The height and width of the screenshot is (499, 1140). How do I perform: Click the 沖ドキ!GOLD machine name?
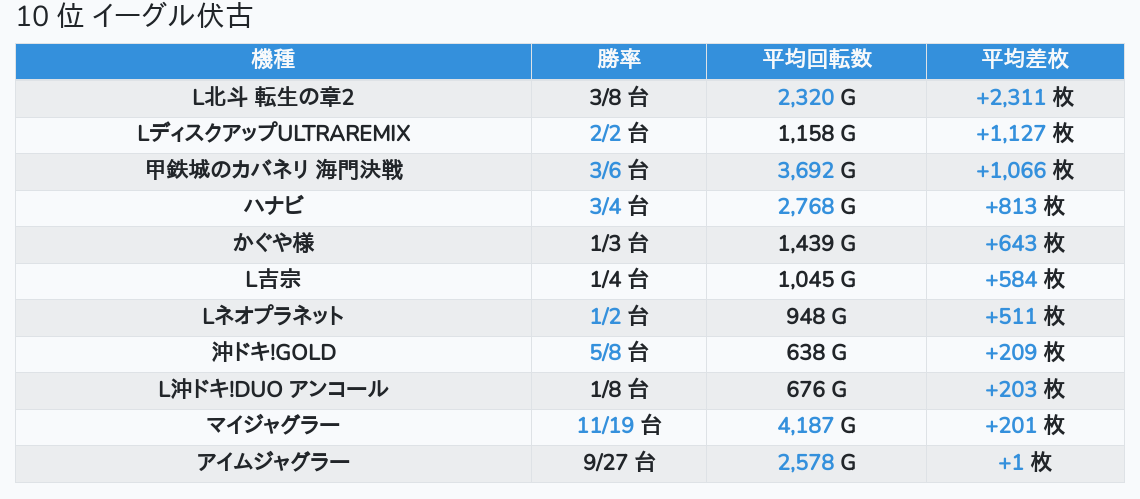[x=273, y=353]
